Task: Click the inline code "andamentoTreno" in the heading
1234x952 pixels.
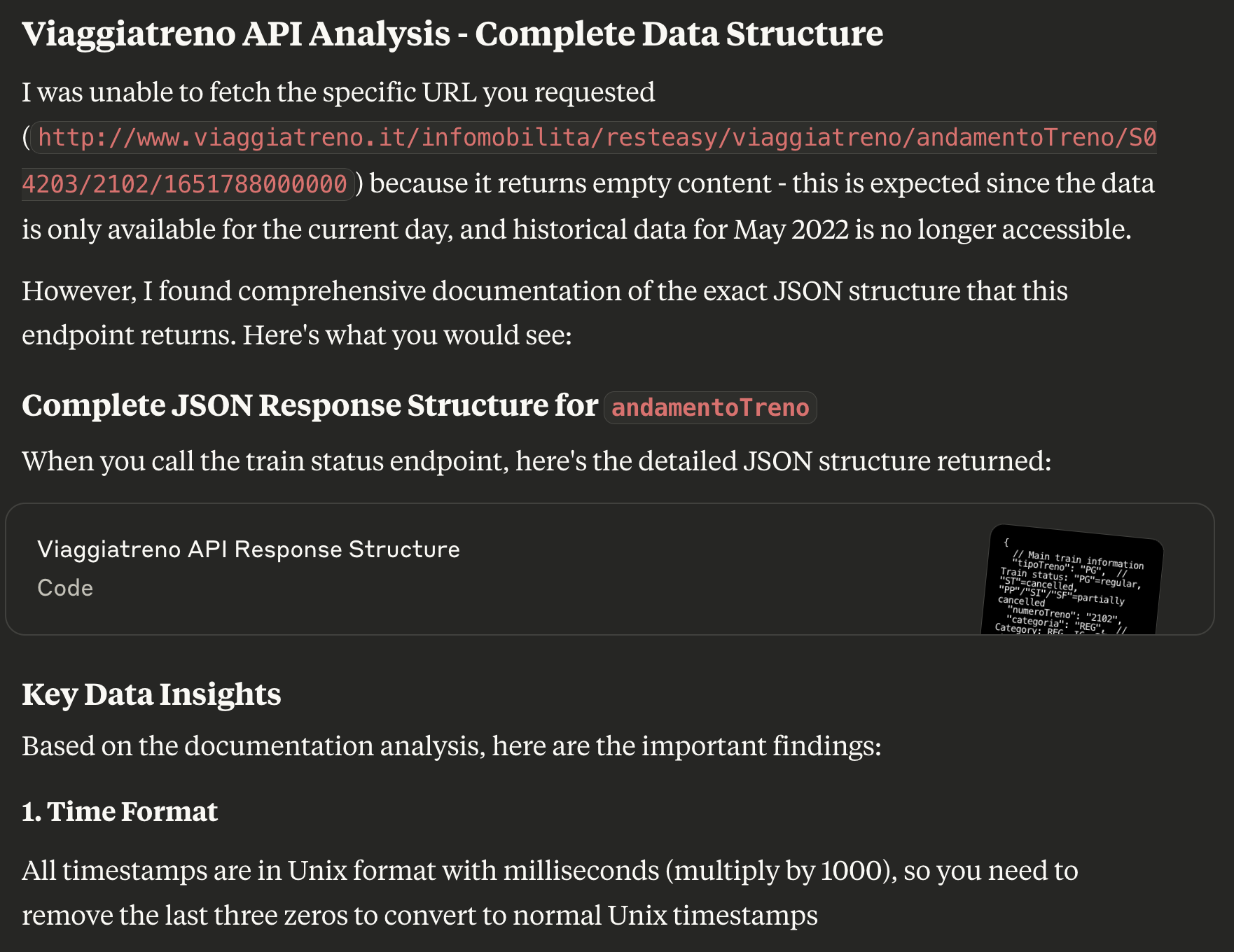Action: click(x=710, y=407)
